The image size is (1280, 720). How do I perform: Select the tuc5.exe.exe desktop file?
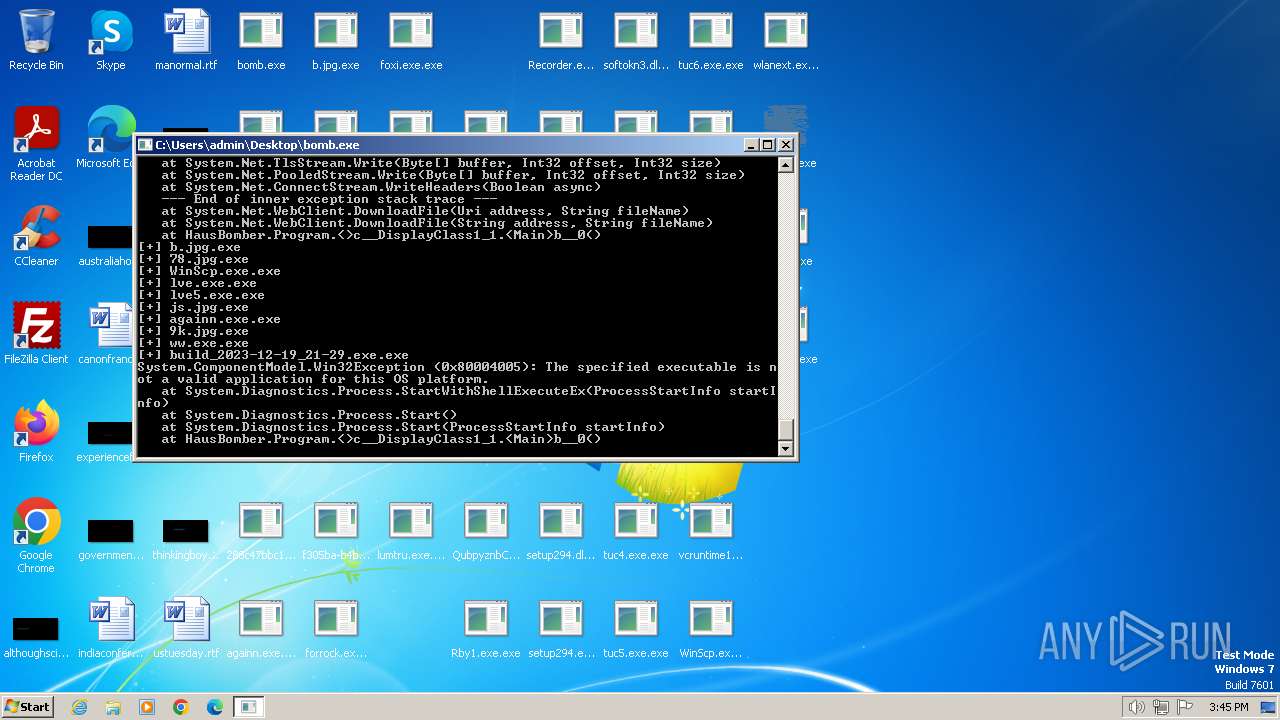click(x=636, y=628)
